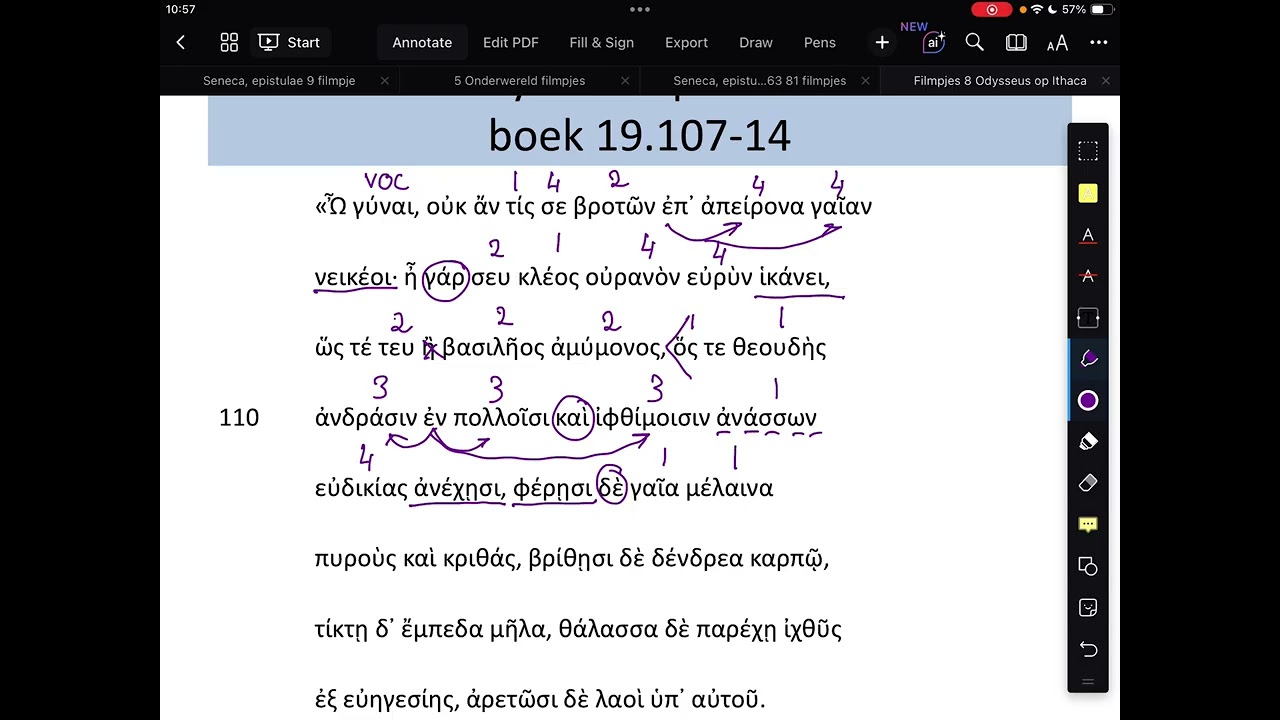Tap the word 'εὐηγεσίης'
Screen dimensions: 1280x720
click(x=398, y=699)
